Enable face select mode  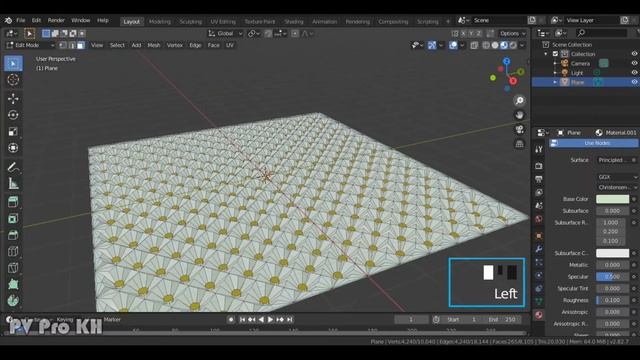[x=81, y=45]
